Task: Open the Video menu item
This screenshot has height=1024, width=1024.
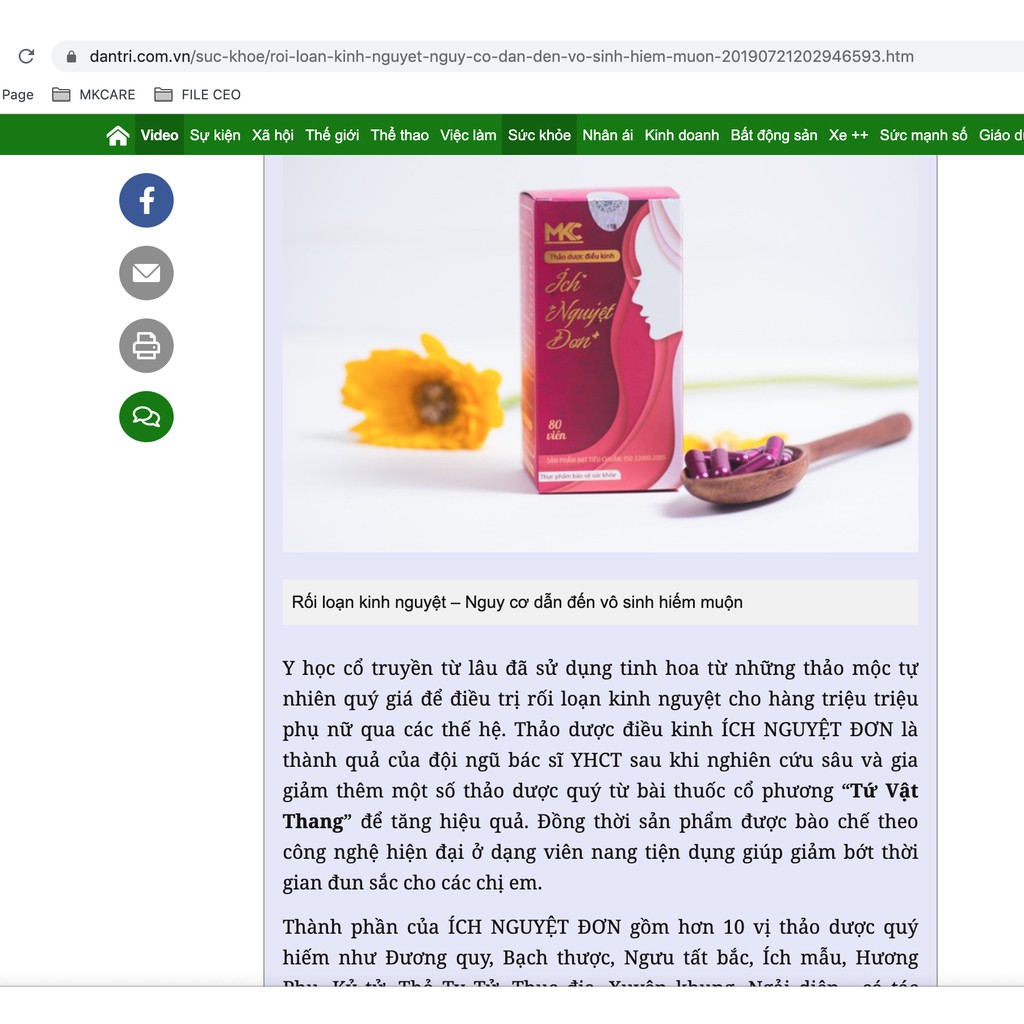Action: (x=159, y=135)
